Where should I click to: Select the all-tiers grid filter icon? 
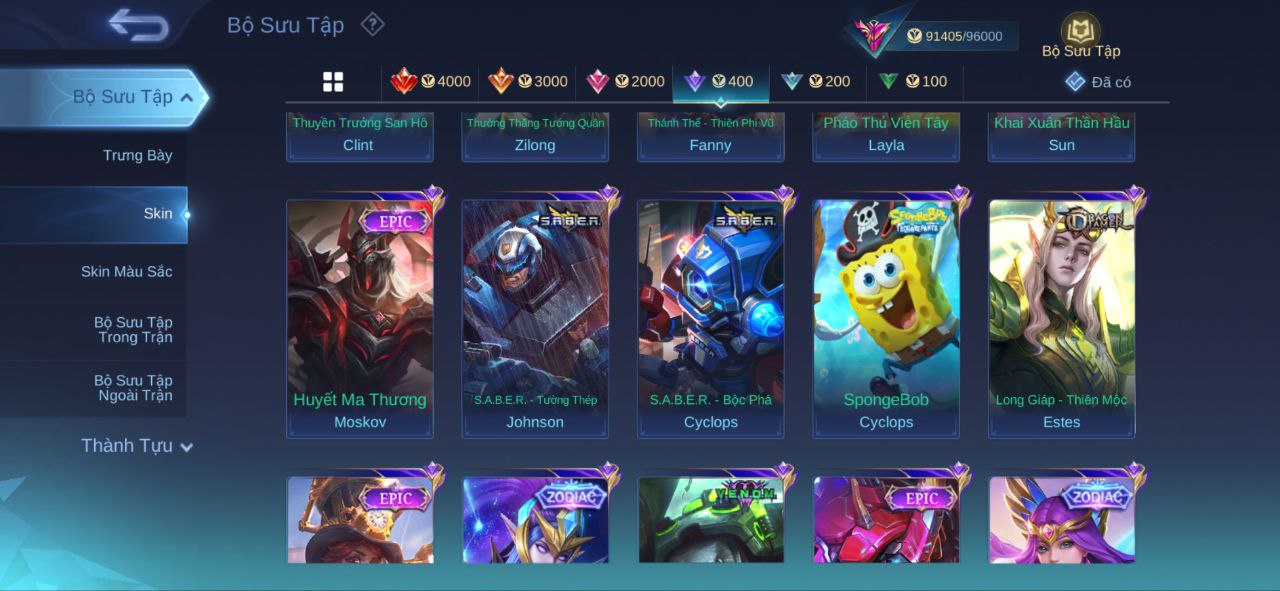(333, 82)
